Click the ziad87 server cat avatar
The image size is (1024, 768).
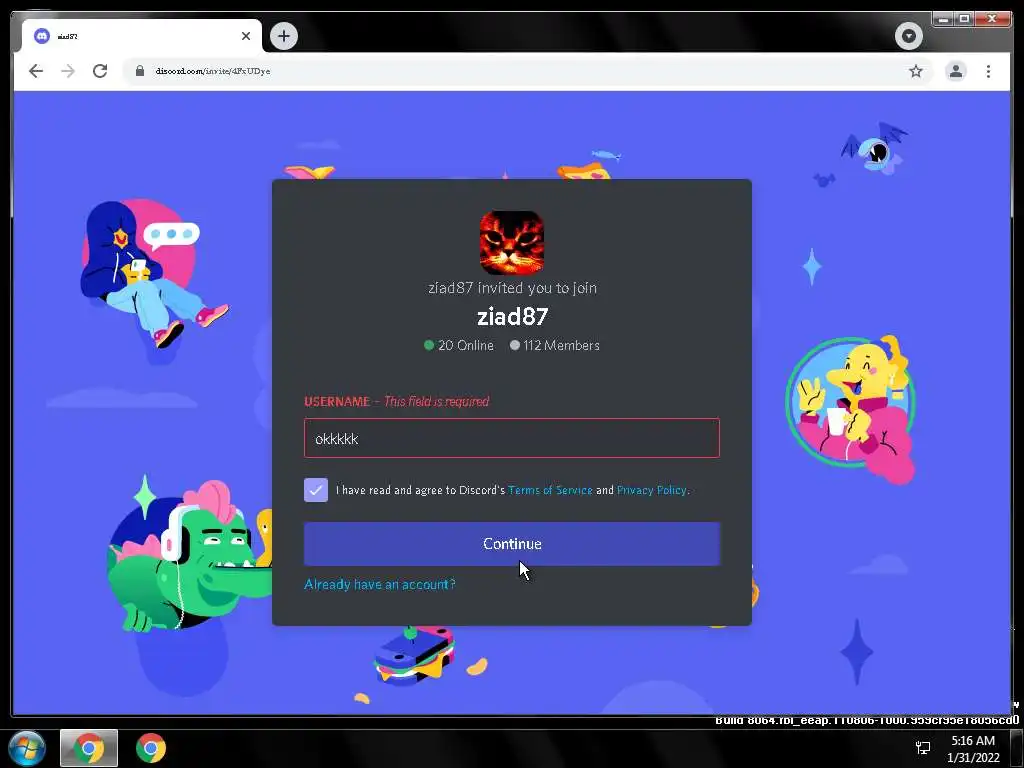coord(512,242)
